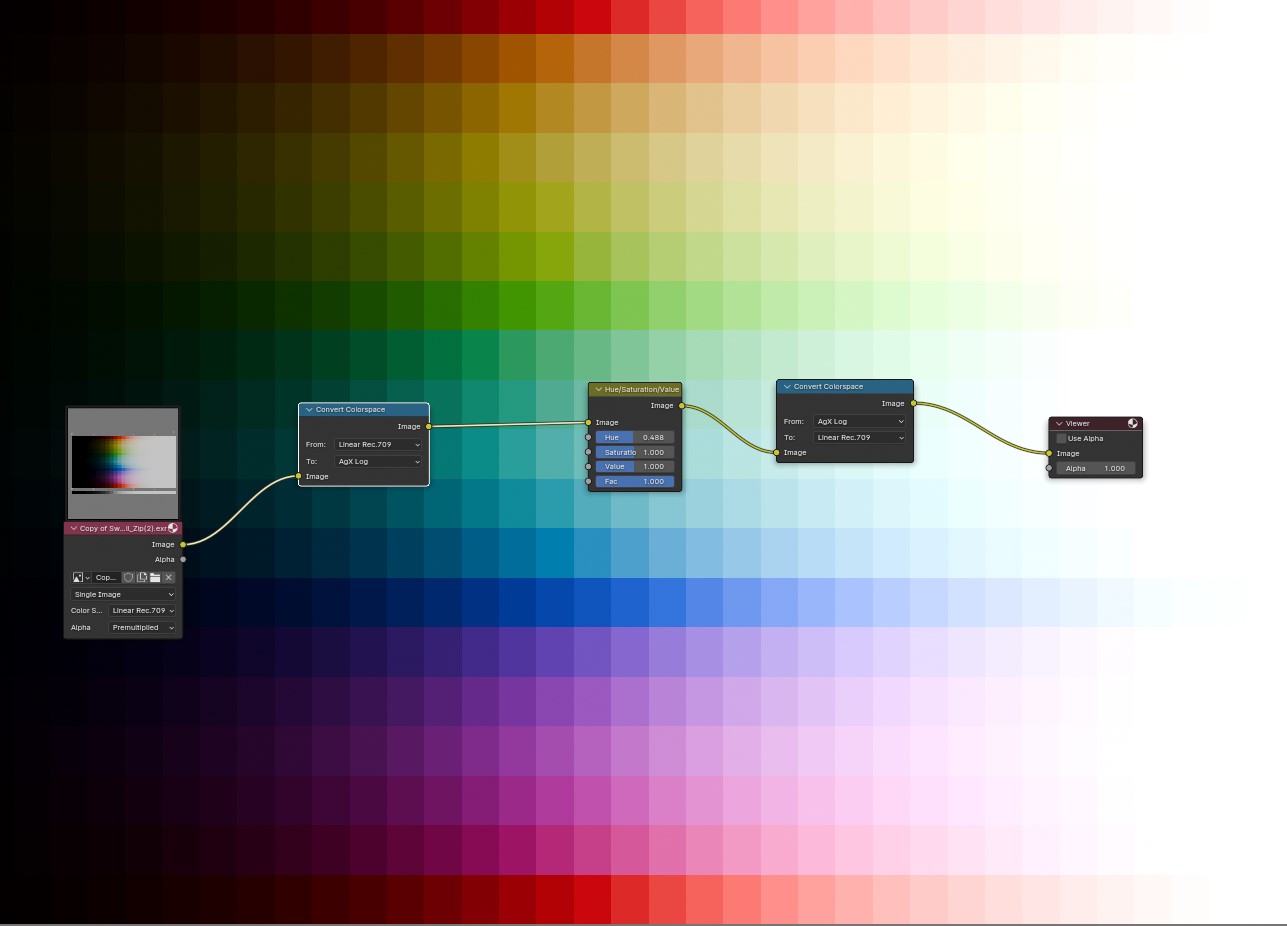Click the Fac input socket dot
Image resolution: width=1287 pixels, height=926 pixels.
pyautogui.click(x=588, y=482)
